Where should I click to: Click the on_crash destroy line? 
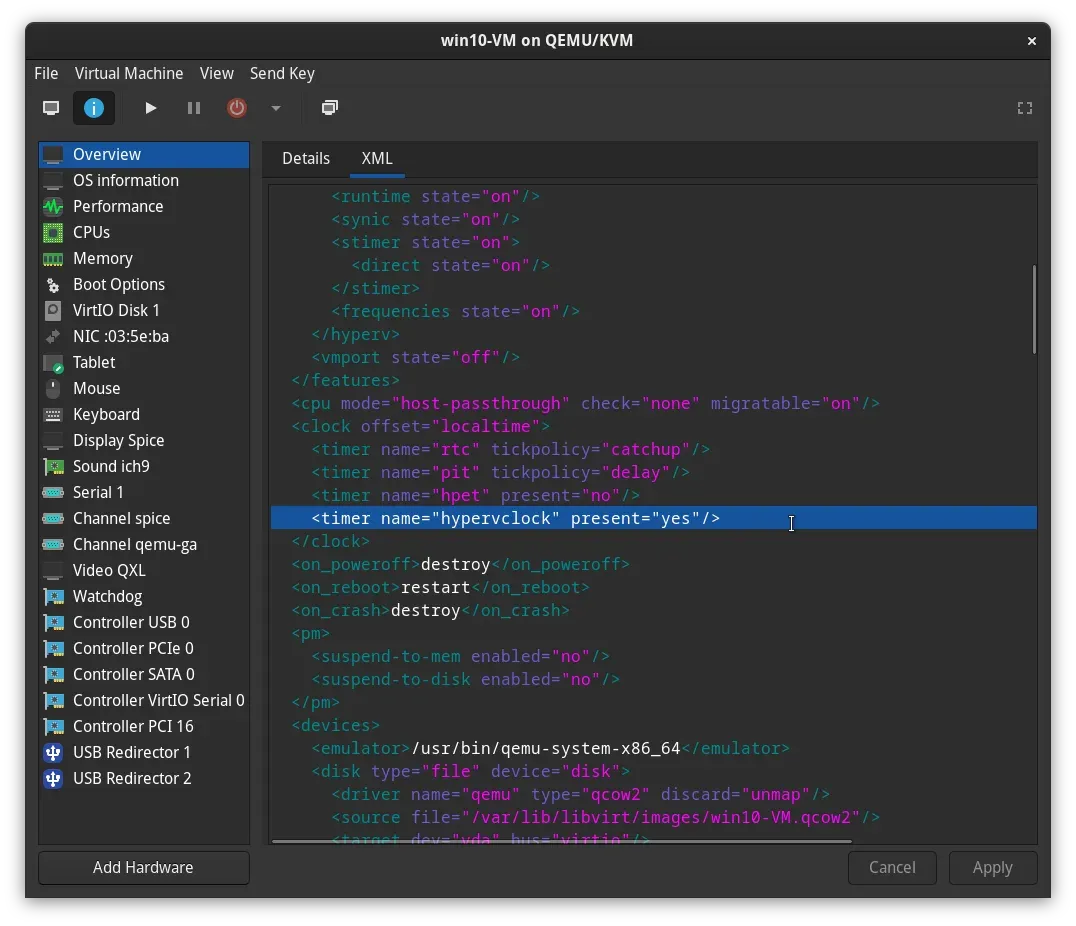click(430, 610)
